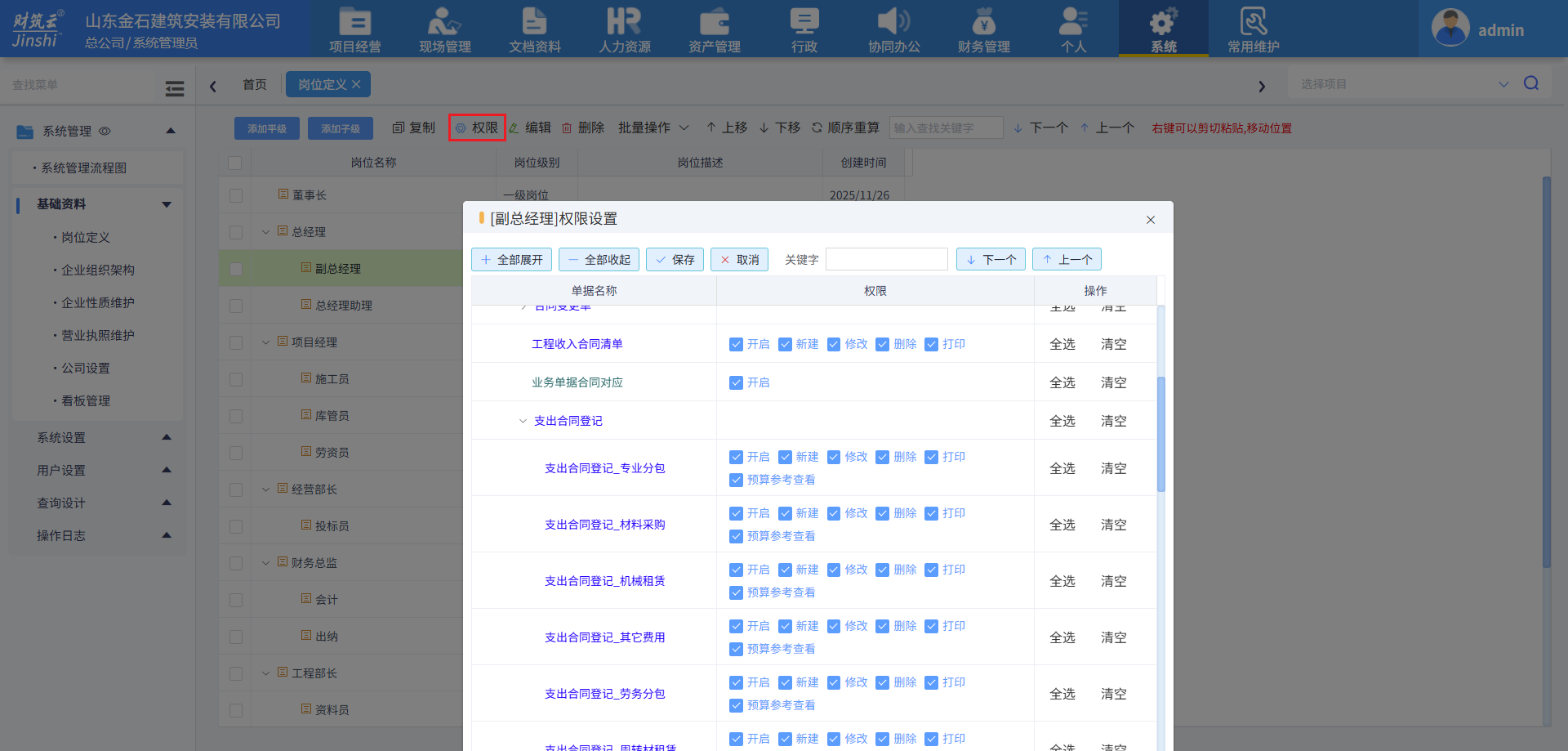
Task: Click the 删除 toolbar button
Action: click(583, 127)
